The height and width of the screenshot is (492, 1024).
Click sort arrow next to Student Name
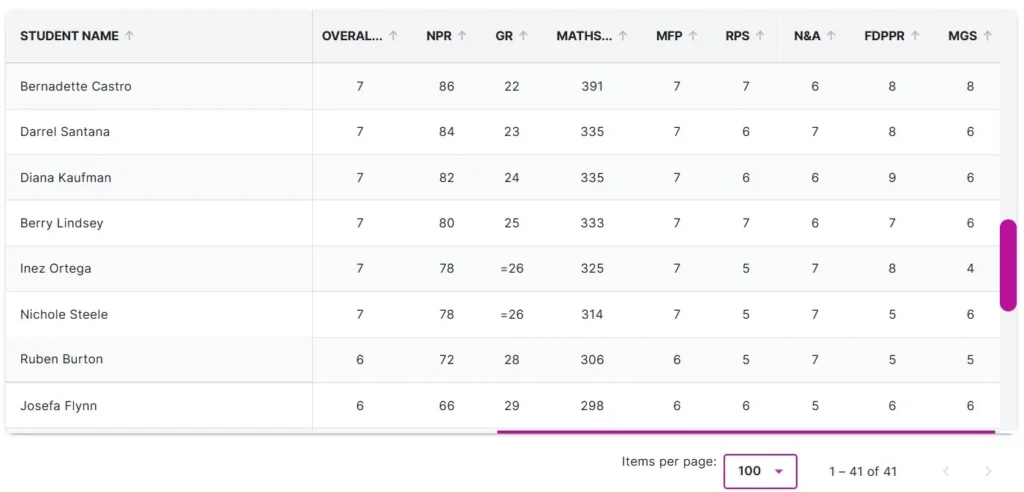[x=130, y=36]
